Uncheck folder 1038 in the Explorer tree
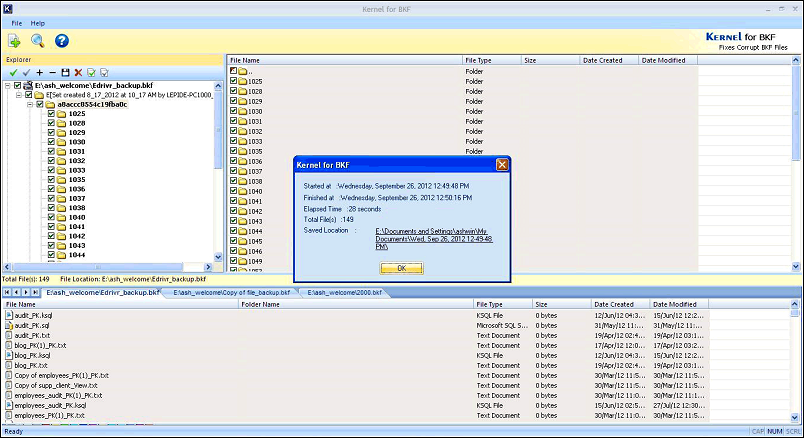 [51, 208]
